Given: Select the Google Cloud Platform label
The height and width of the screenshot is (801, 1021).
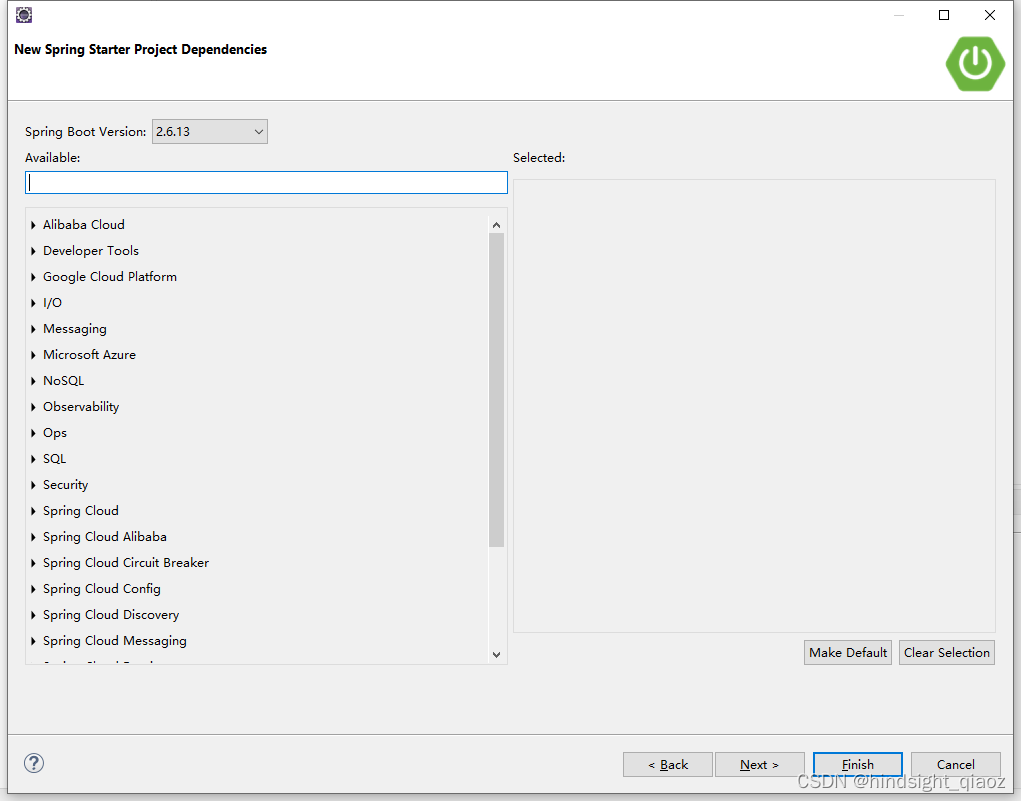Looking at the screenshot, I should tap(109, 277).
